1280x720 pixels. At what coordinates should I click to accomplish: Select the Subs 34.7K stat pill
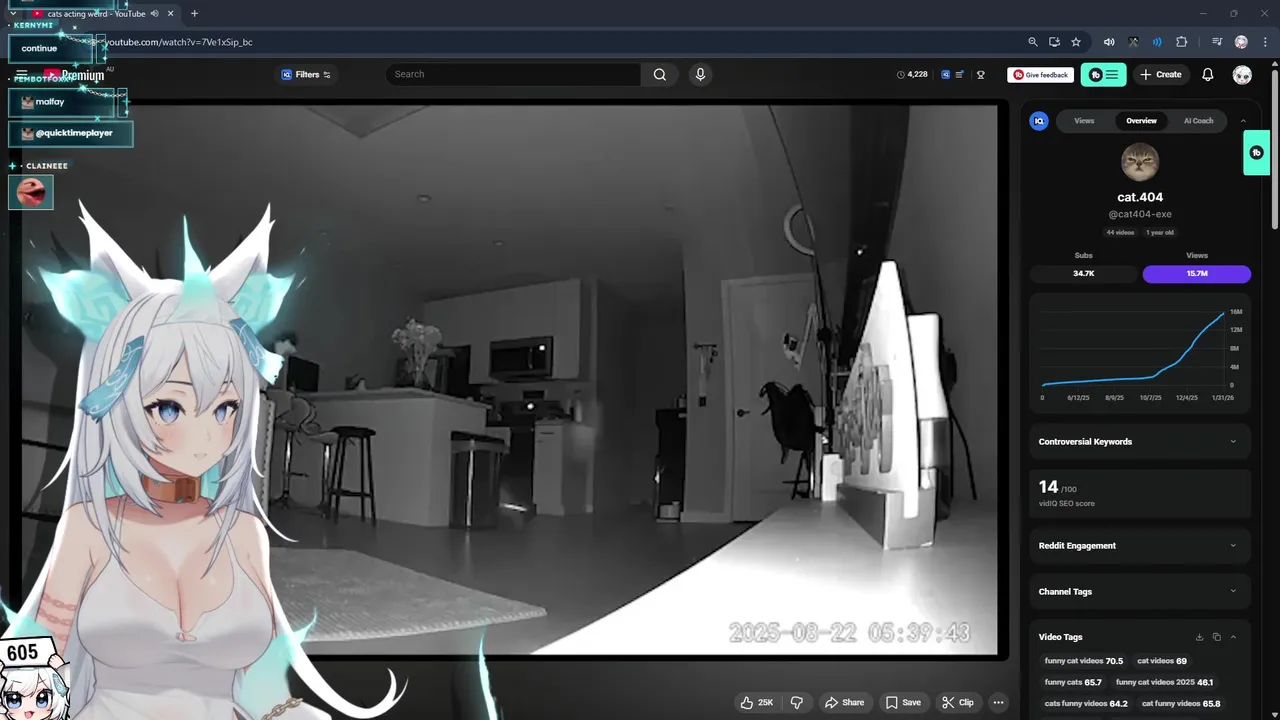(1084, 273)
